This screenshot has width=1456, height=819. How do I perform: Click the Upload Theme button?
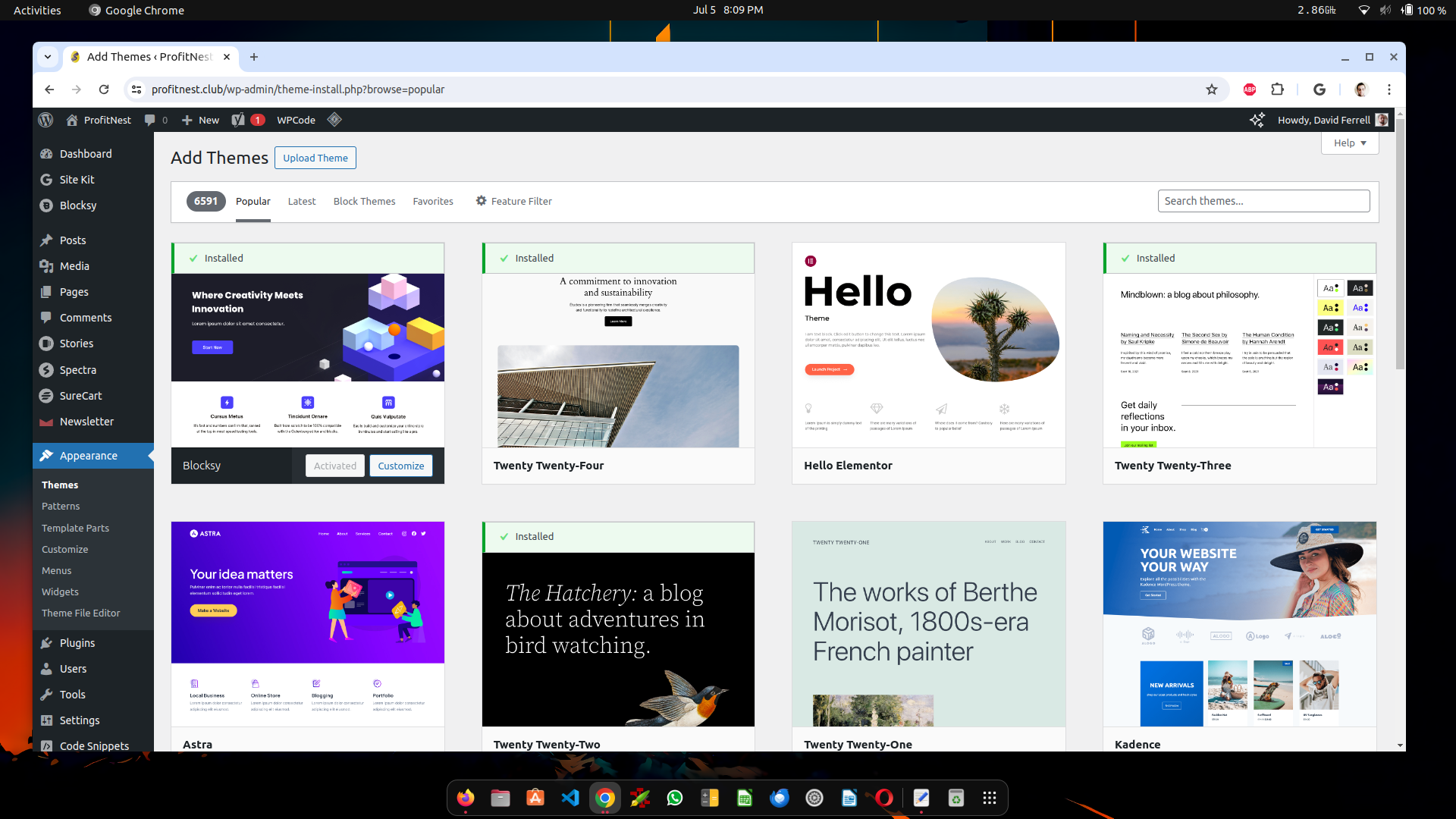(x=315, y=157)
